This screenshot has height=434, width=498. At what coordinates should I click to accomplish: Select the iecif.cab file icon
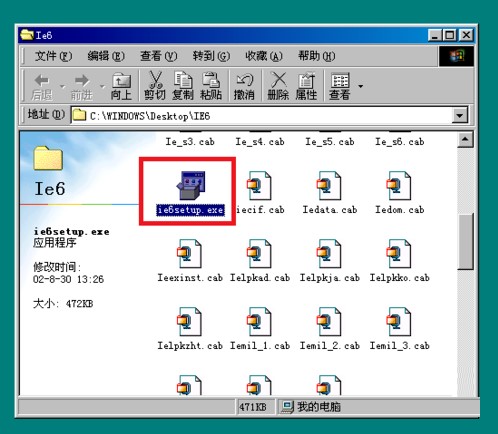coord(259,186)
